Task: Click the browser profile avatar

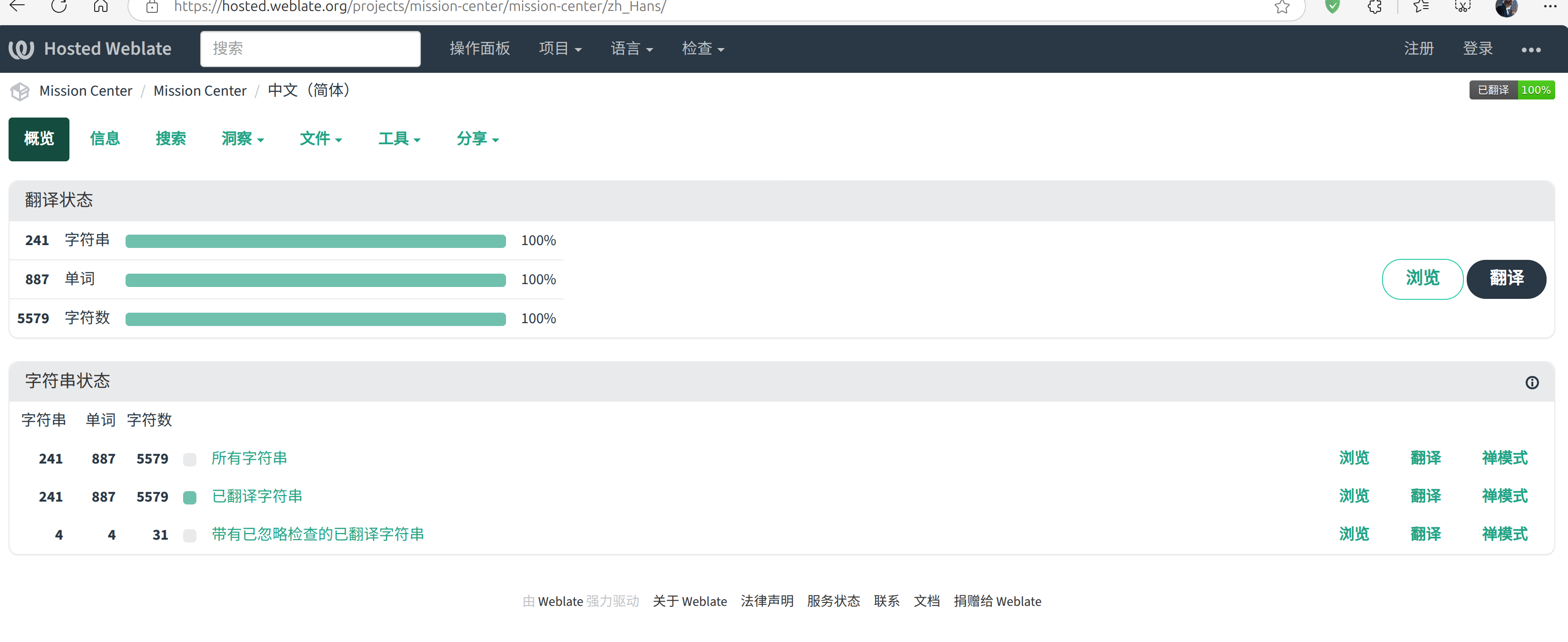Action: pos(1506,7)
